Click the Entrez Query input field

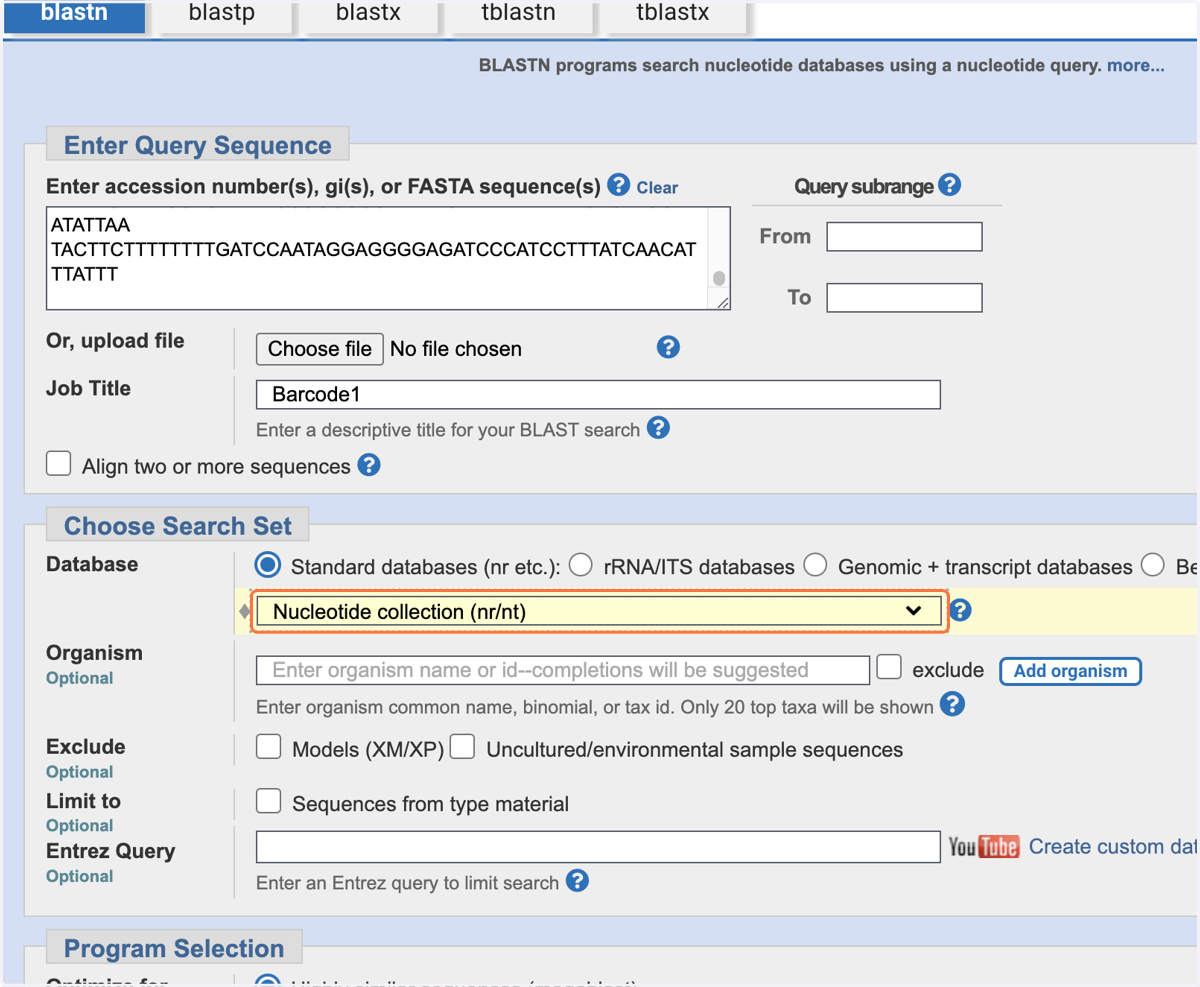tap(598, 847)
